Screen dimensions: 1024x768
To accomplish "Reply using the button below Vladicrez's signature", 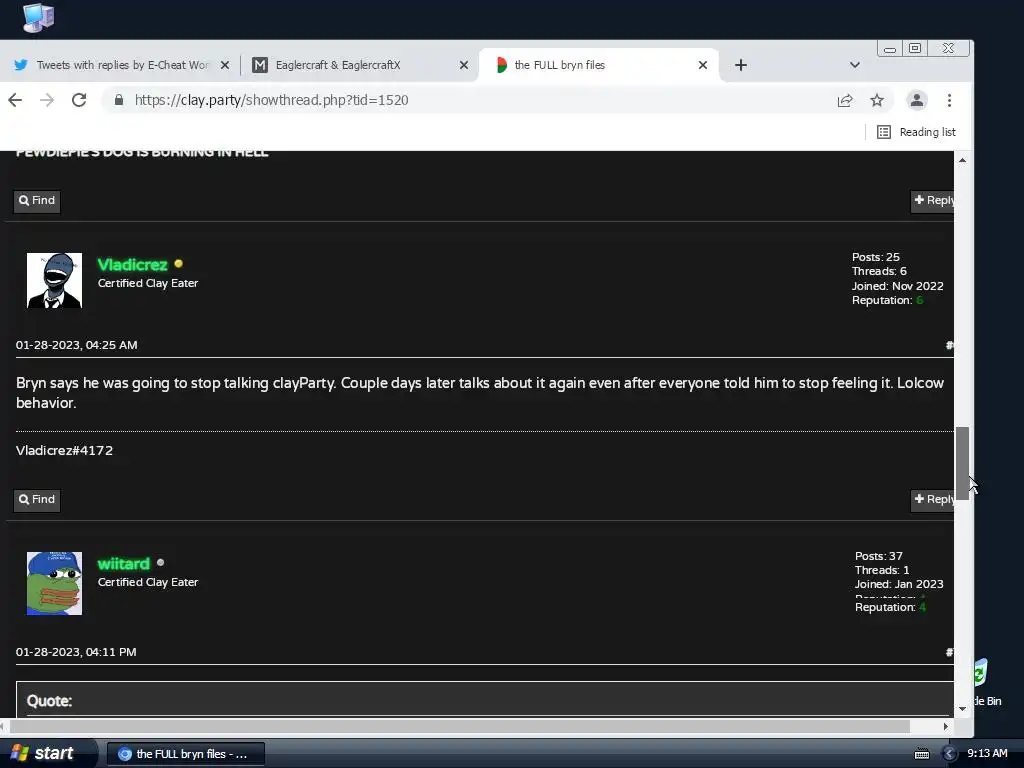I will click(x=933, y=500).
